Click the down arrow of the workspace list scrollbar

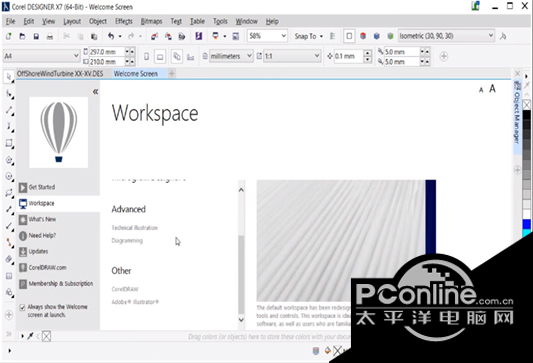(241, 320)
